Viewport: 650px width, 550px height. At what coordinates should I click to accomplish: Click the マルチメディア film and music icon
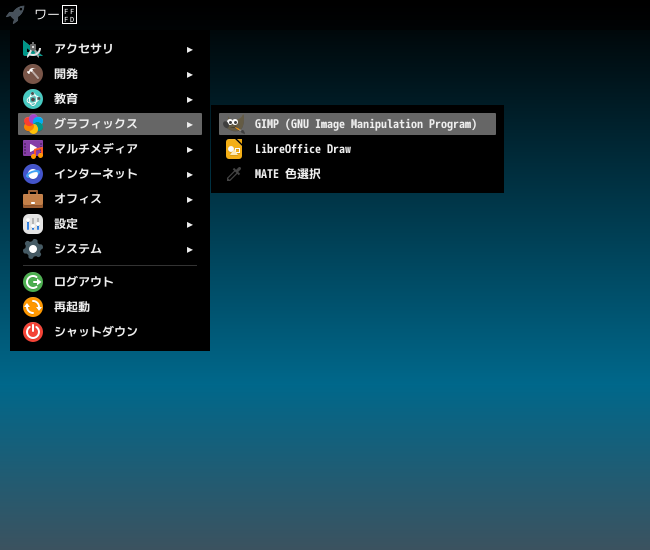(33, 149)
